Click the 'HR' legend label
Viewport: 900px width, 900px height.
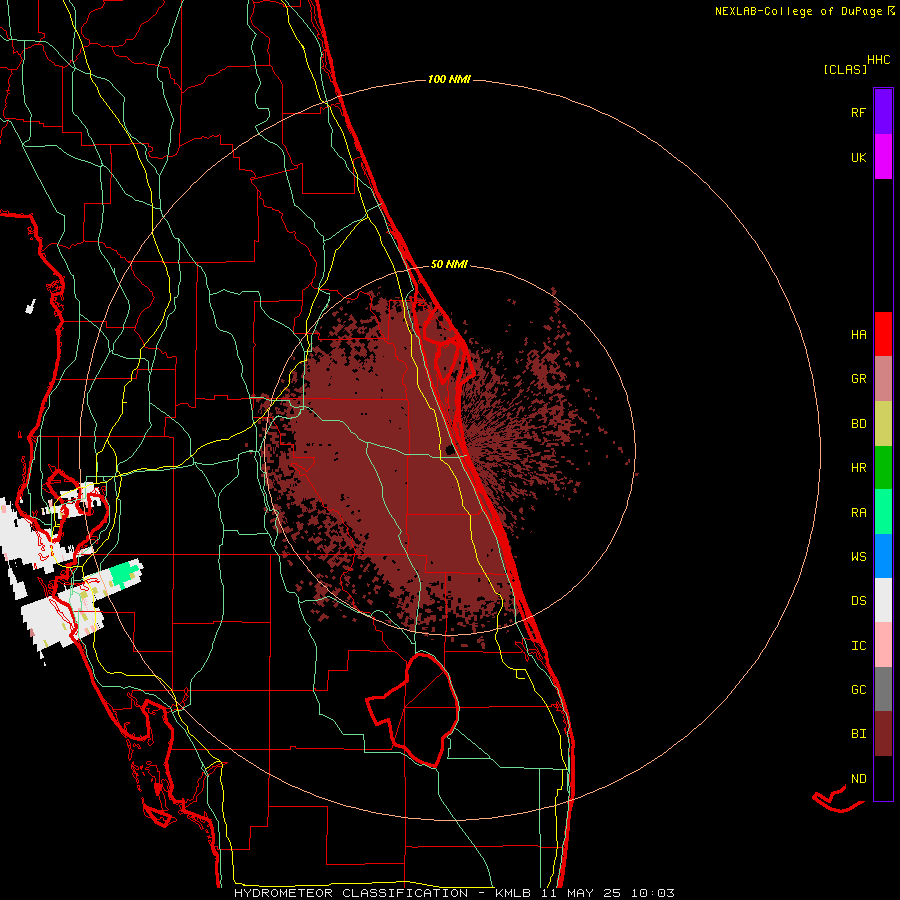click(x=858, y=468)
